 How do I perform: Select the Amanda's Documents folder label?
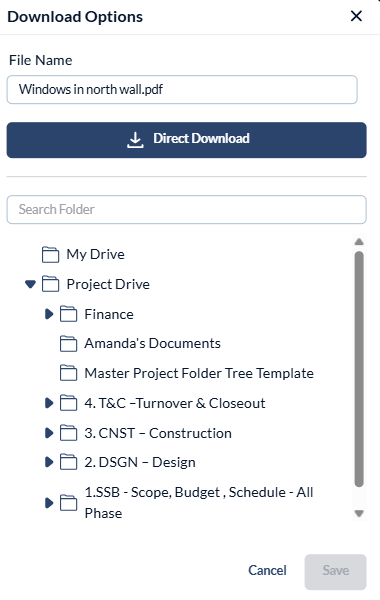[152, 344]
